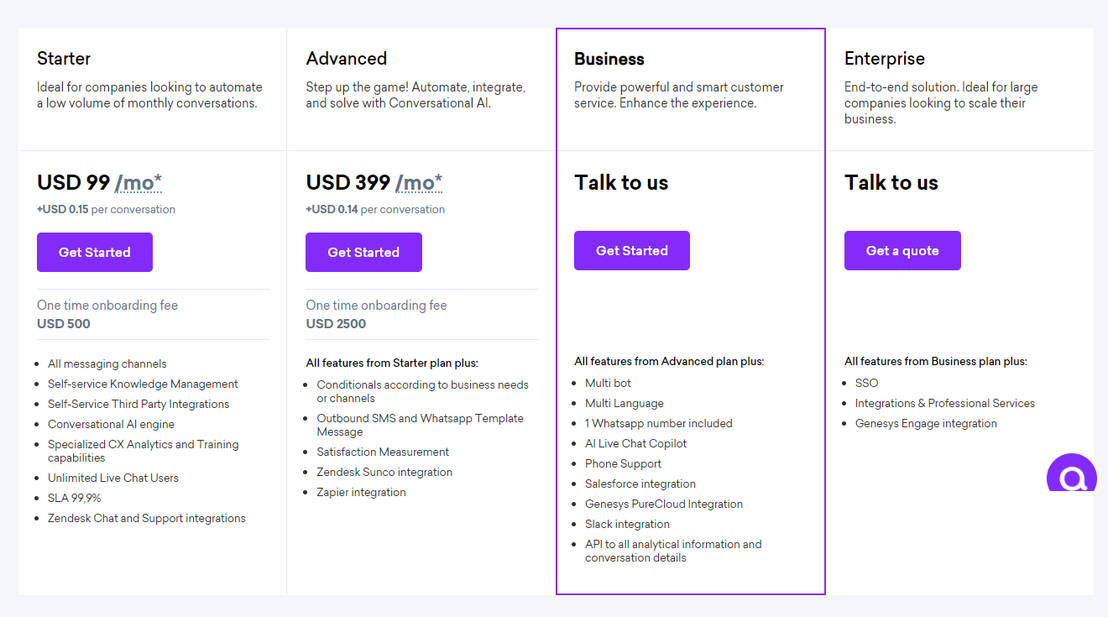Image resolution: width=1108 pixels, height=617 pixels.
Task: Click the Zendesk Sunco integration feature
Action: point(384,472)
